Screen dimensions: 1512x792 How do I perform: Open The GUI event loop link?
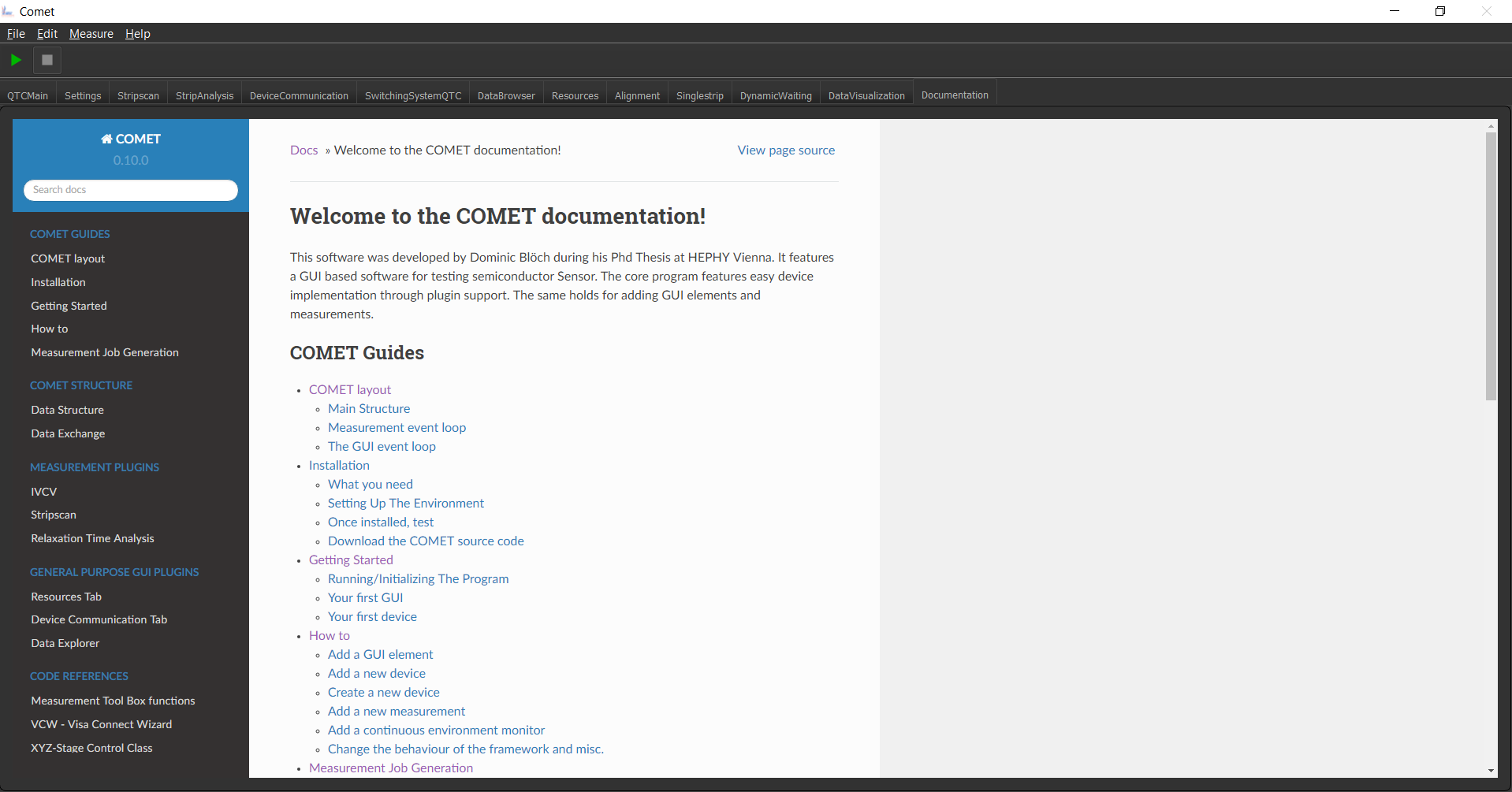[x=382, y=447]
